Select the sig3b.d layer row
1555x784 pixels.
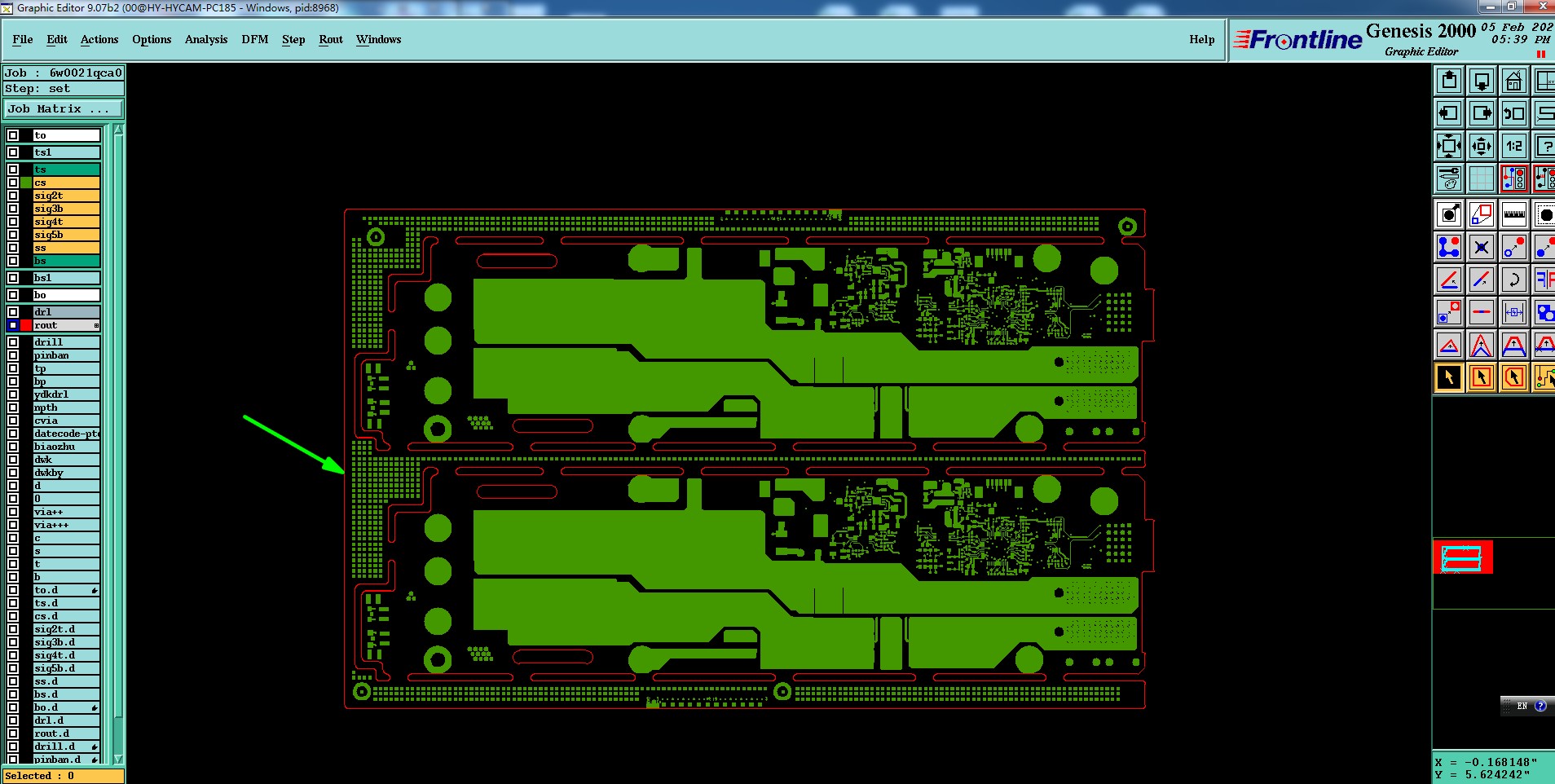(66, 642)
